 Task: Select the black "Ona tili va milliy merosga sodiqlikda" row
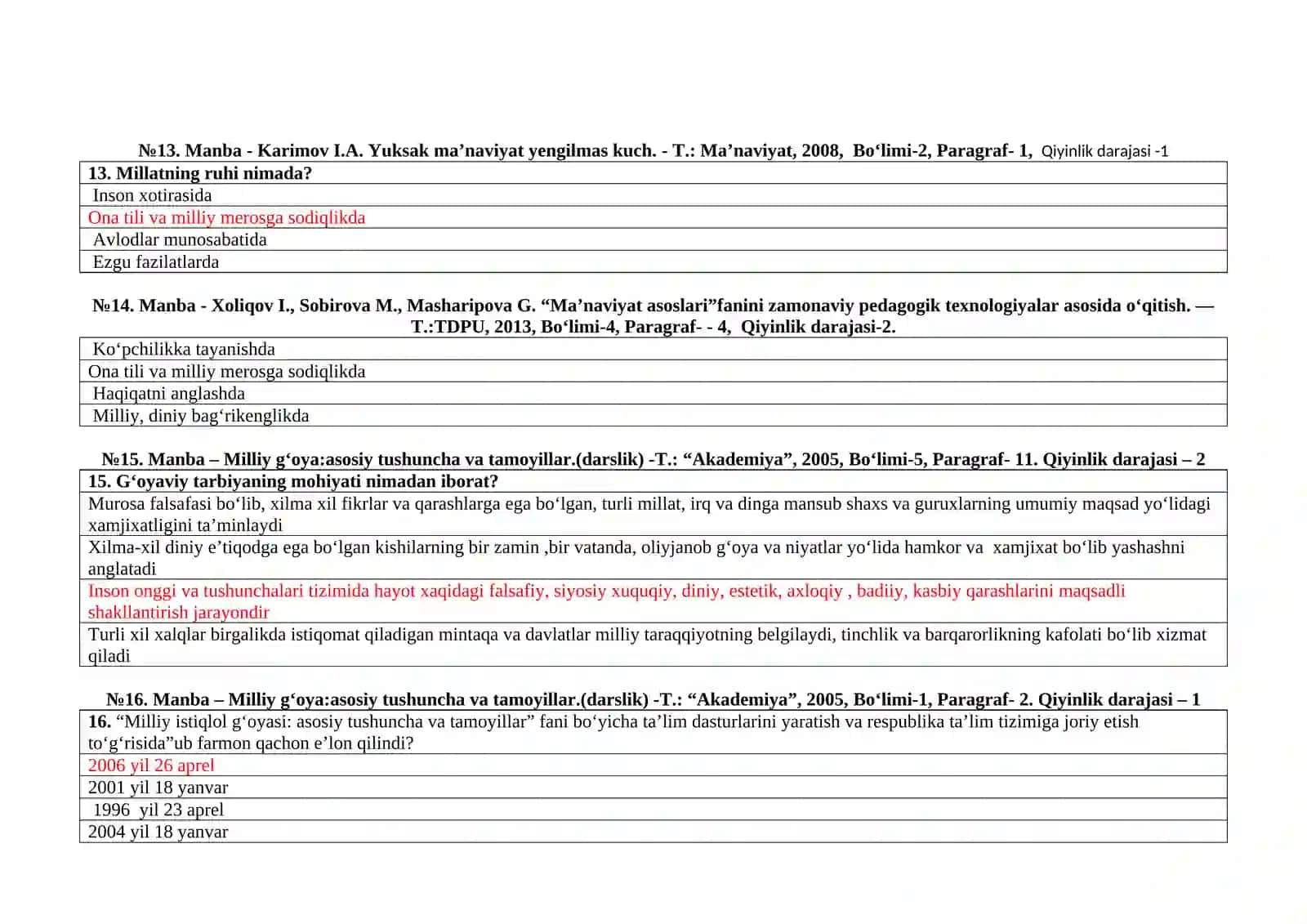[653, 371]
